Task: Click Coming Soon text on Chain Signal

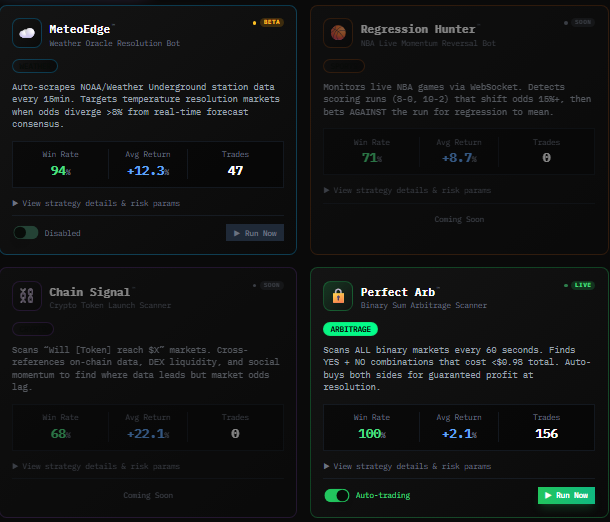Action: pyautogui.click(x=148, y=495)
